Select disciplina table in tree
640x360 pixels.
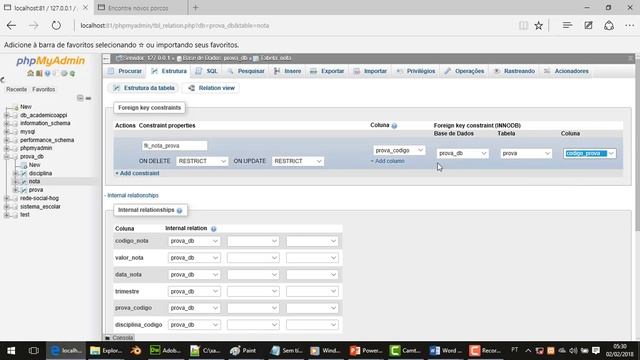click(40, 173)
